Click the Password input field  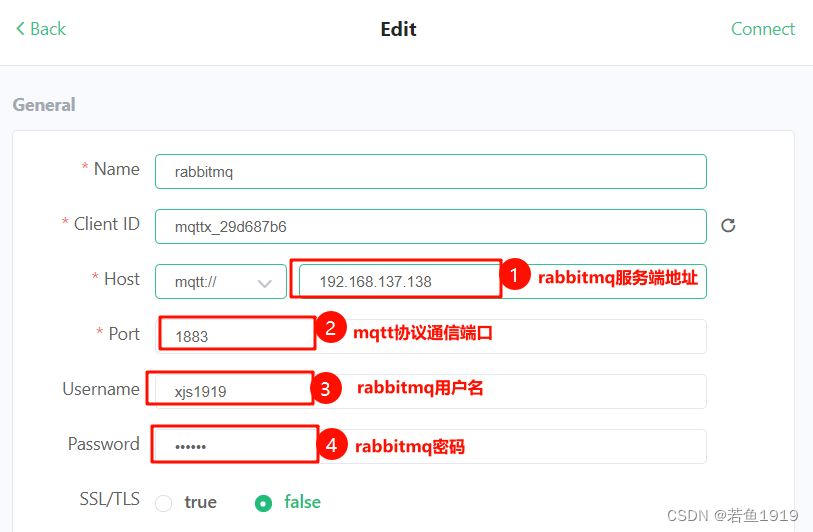(430, 446)
